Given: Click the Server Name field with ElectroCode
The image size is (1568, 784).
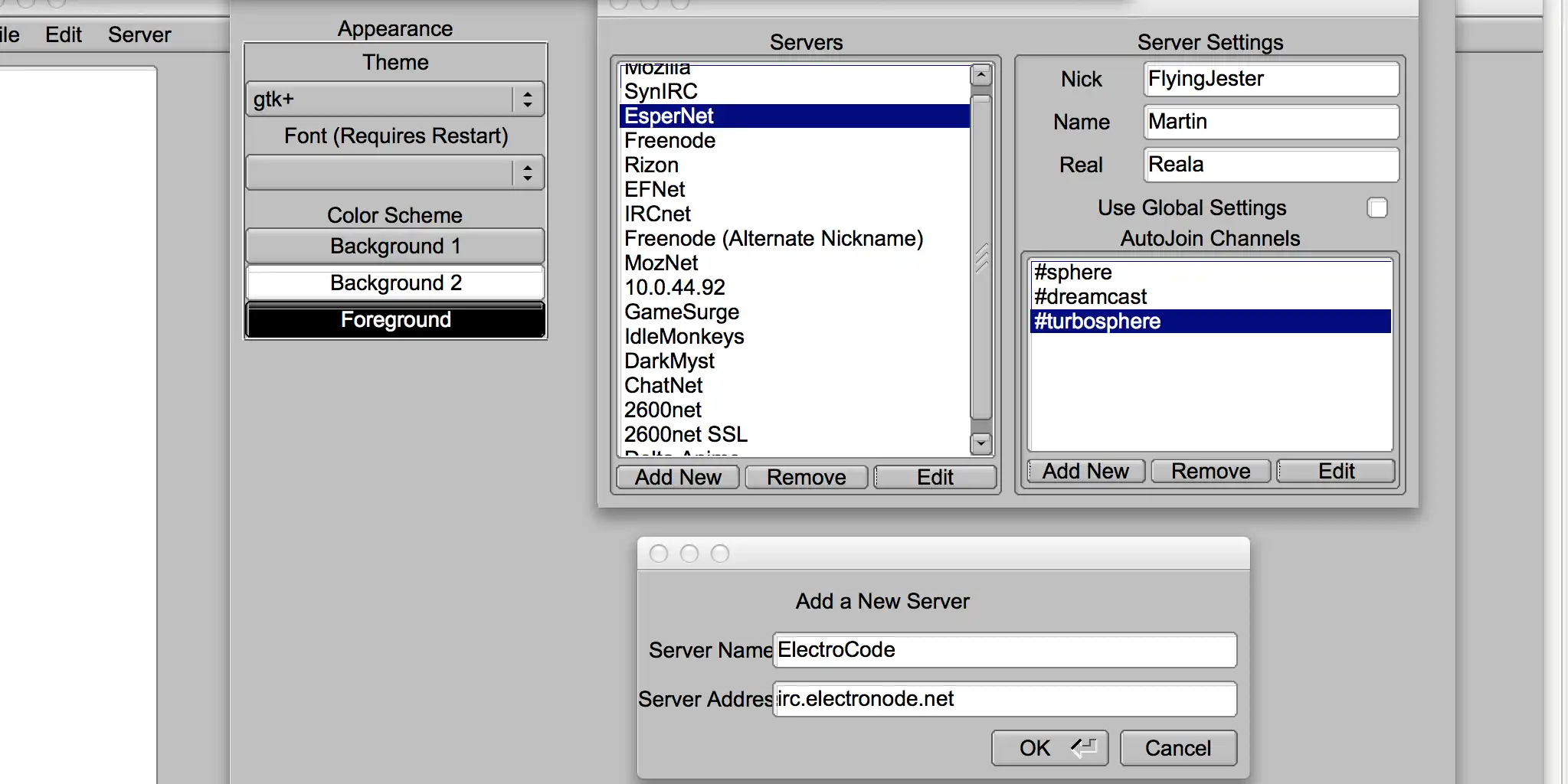Looking at the screenshot, I should [x=1005, y=650].
